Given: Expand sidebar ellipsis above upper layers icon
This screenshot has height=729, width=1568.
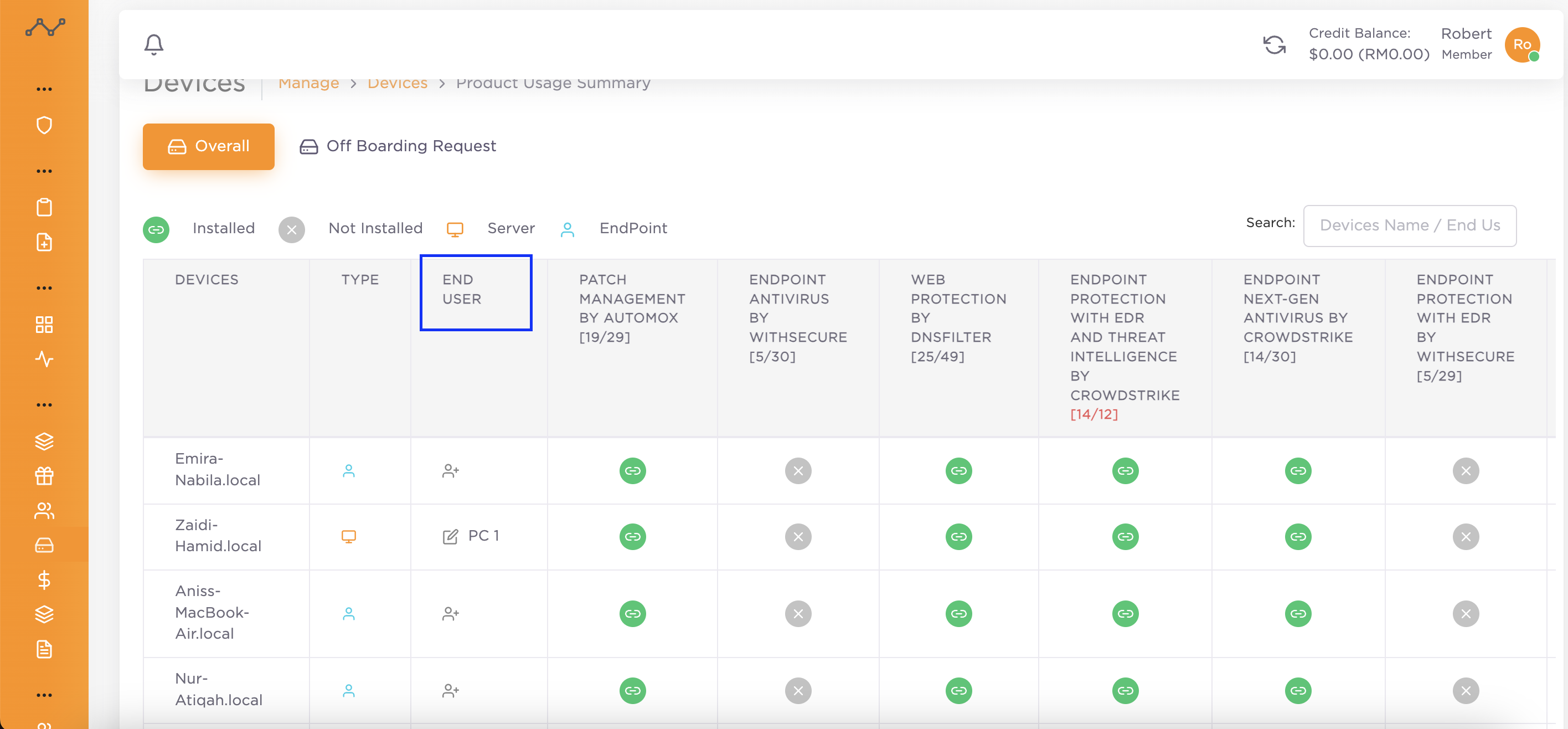Looking at the screenshot, I should [x=44, y=405].
